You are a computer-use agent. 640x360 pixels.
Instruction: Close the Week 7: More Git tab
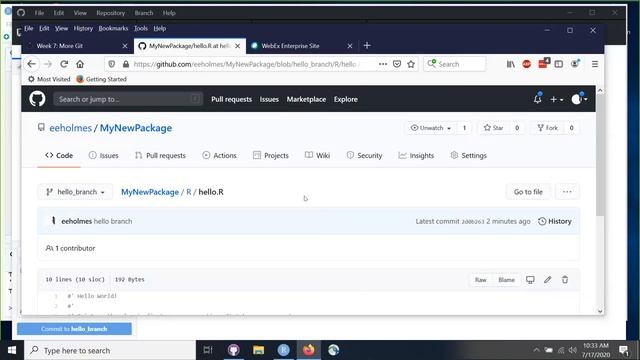point(125,46)
